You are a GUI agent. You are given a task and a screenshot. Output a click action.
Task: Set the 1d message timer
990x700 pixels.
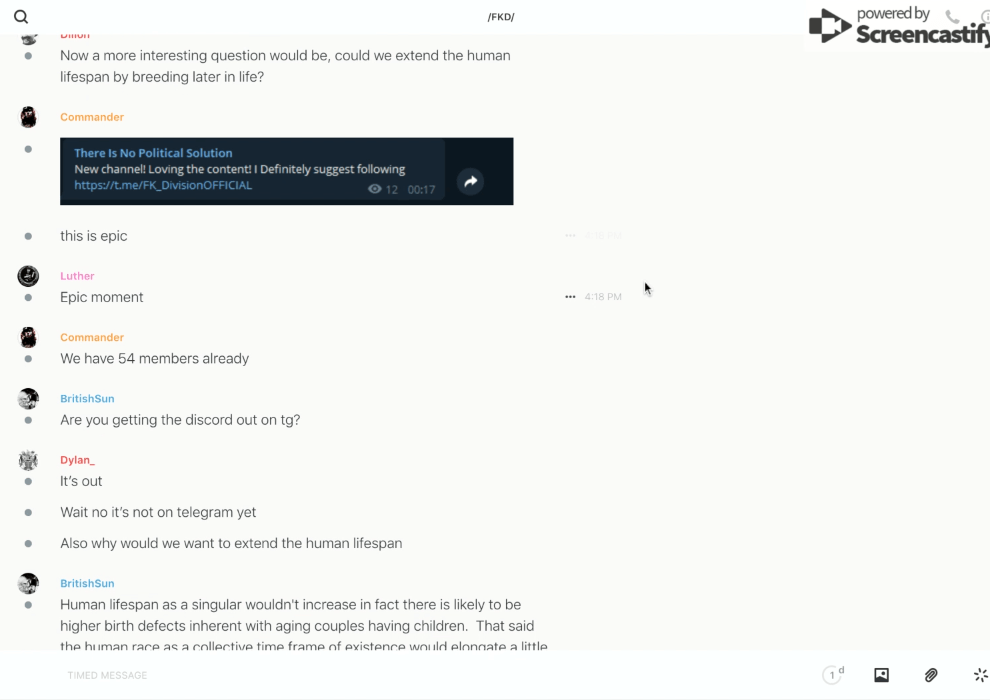833,675
